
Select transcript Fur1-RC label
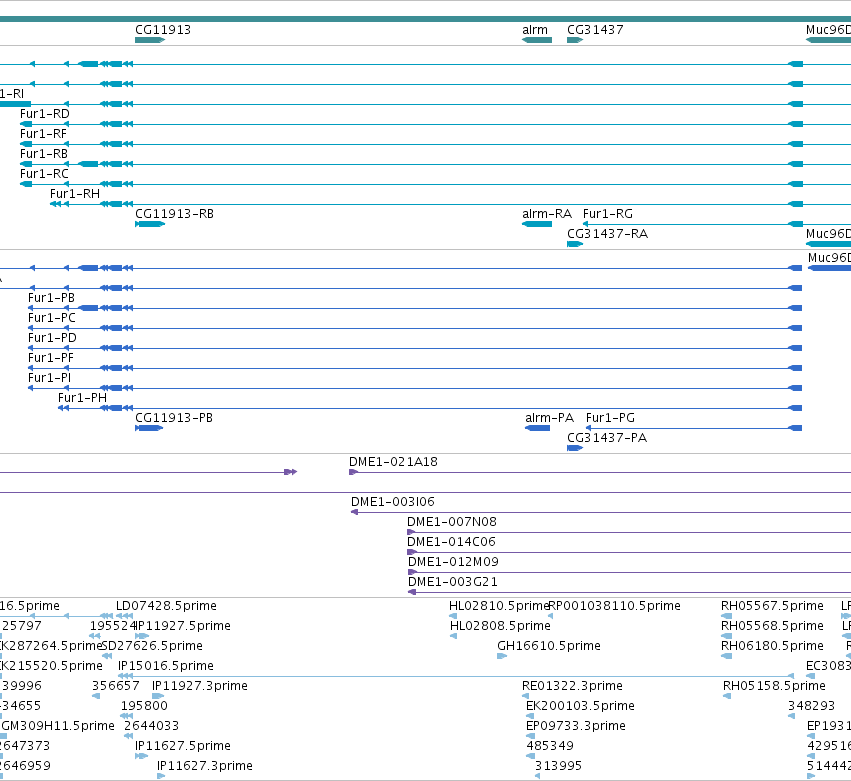coord(44,174)
